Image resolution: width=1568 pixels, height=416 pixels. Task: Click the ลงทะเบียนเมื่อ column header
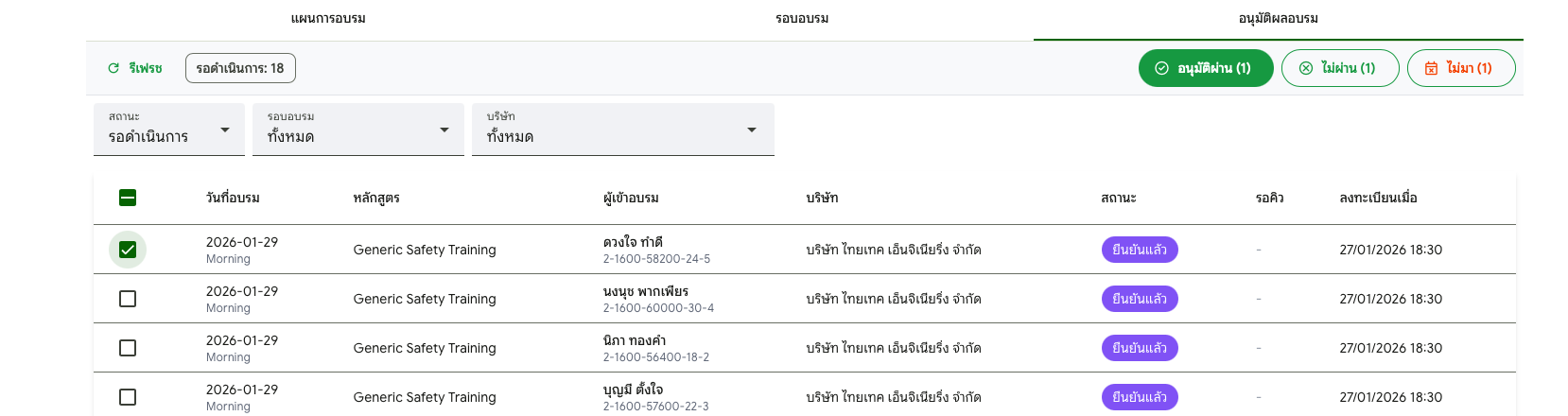tap(1379, 198)
